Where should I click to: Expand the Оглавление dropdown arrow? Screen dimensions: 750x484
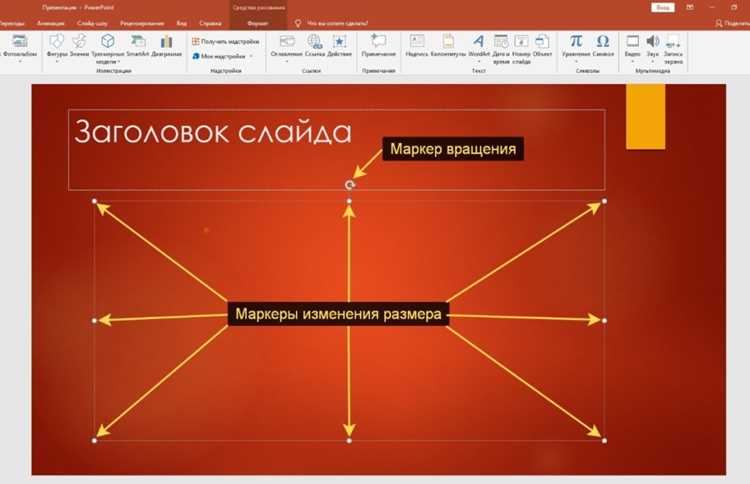pyautogui.click(x=287, y=61)
